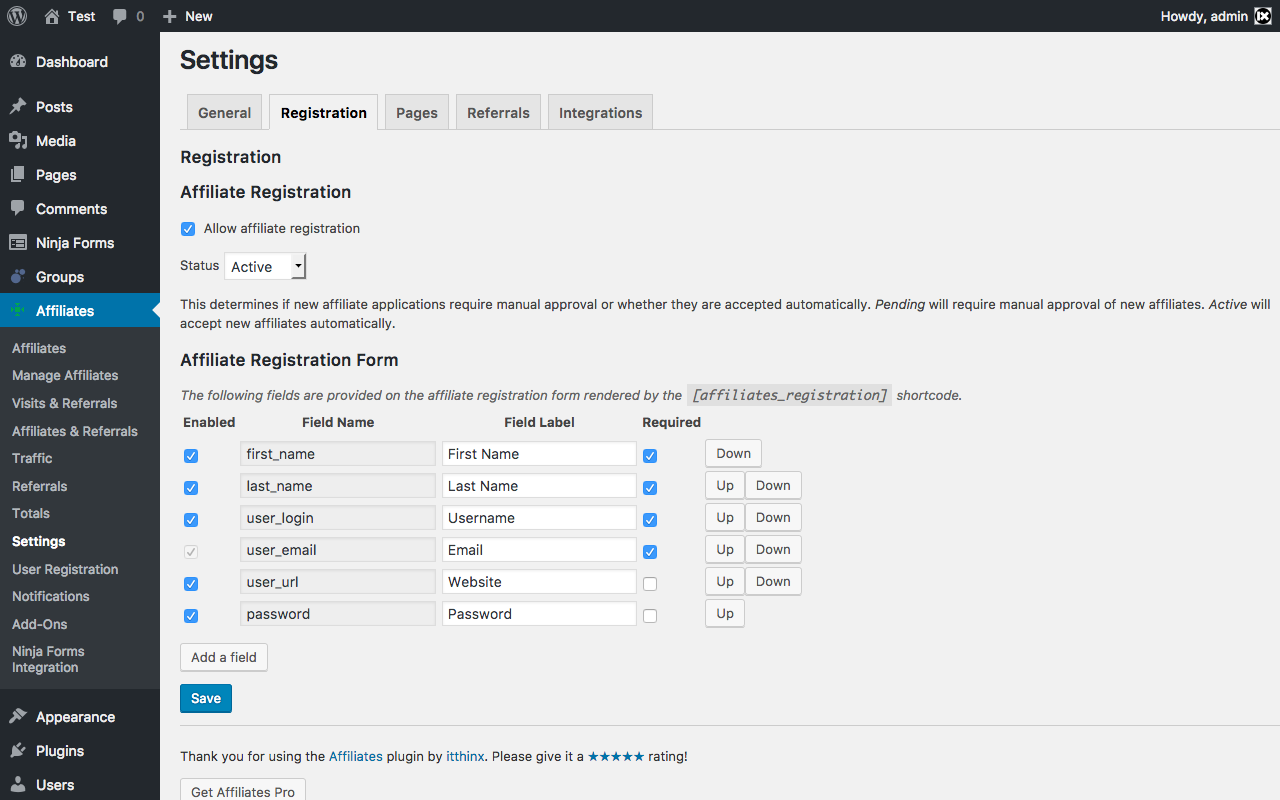This screenshot has width=1280, height=800.
Task: Click the Pages icon in the sidebar
Action: (18, 175)
